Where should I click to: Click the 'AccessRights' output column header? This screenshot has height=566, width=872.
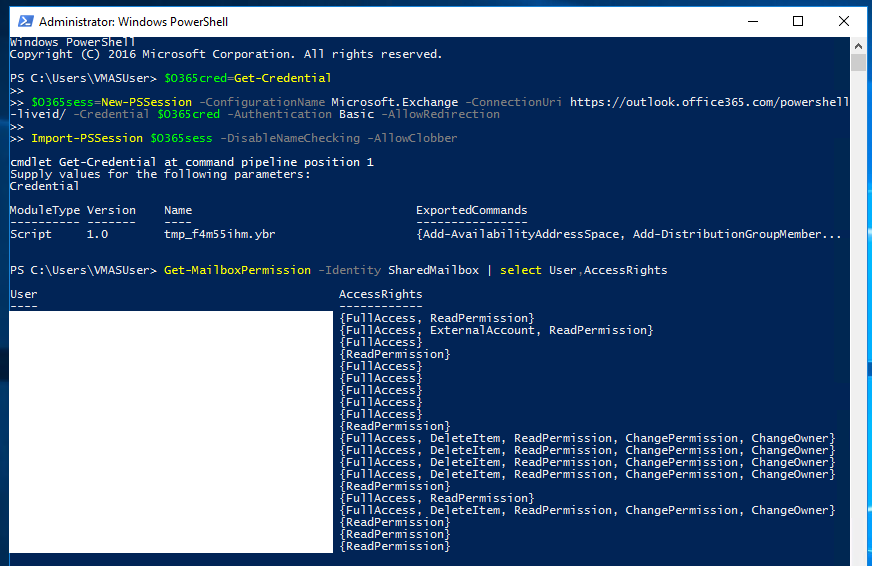pos(381,294)
